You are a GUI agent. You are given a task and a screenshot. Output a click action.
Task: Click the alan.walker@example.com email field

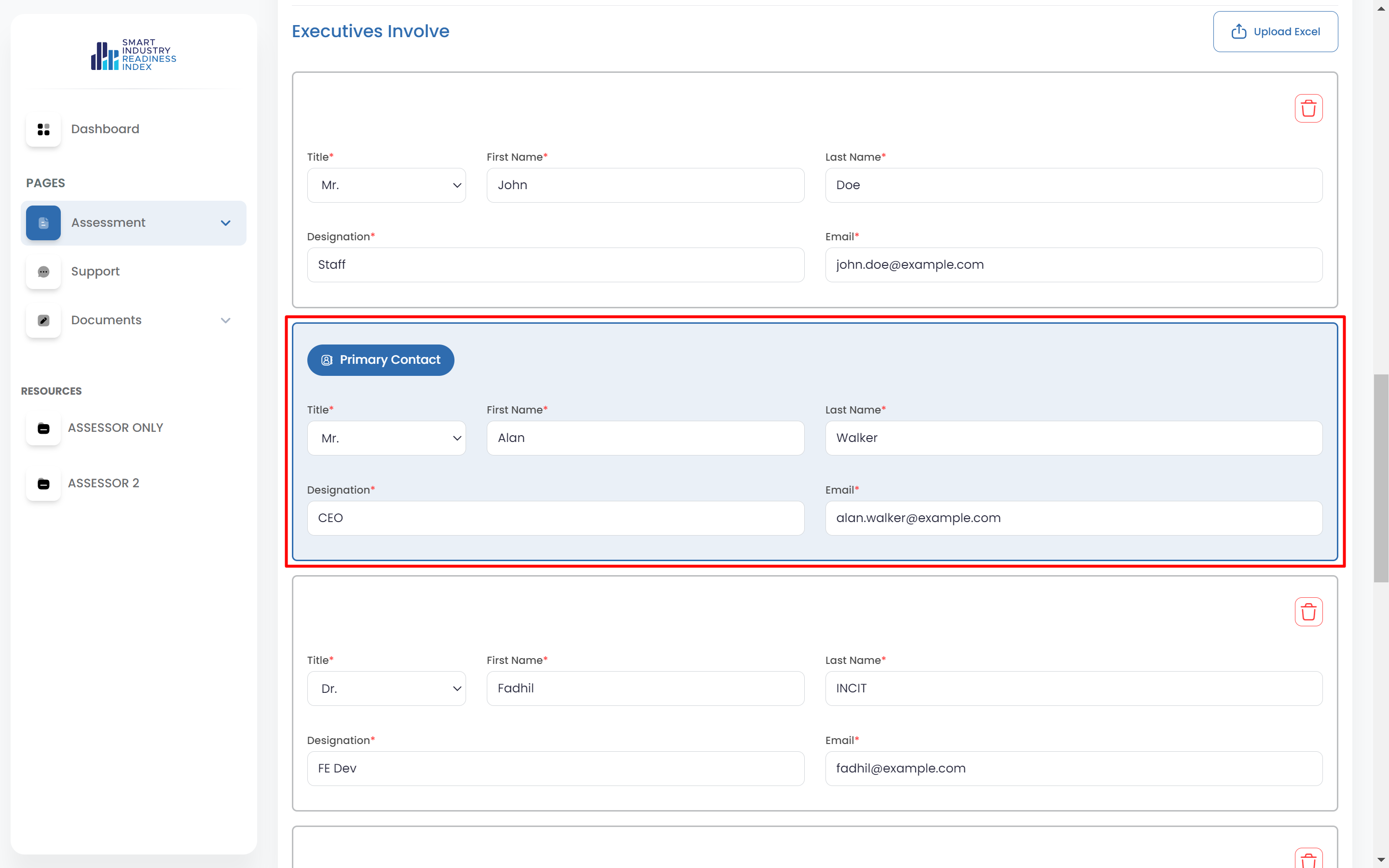point(1073,518)
